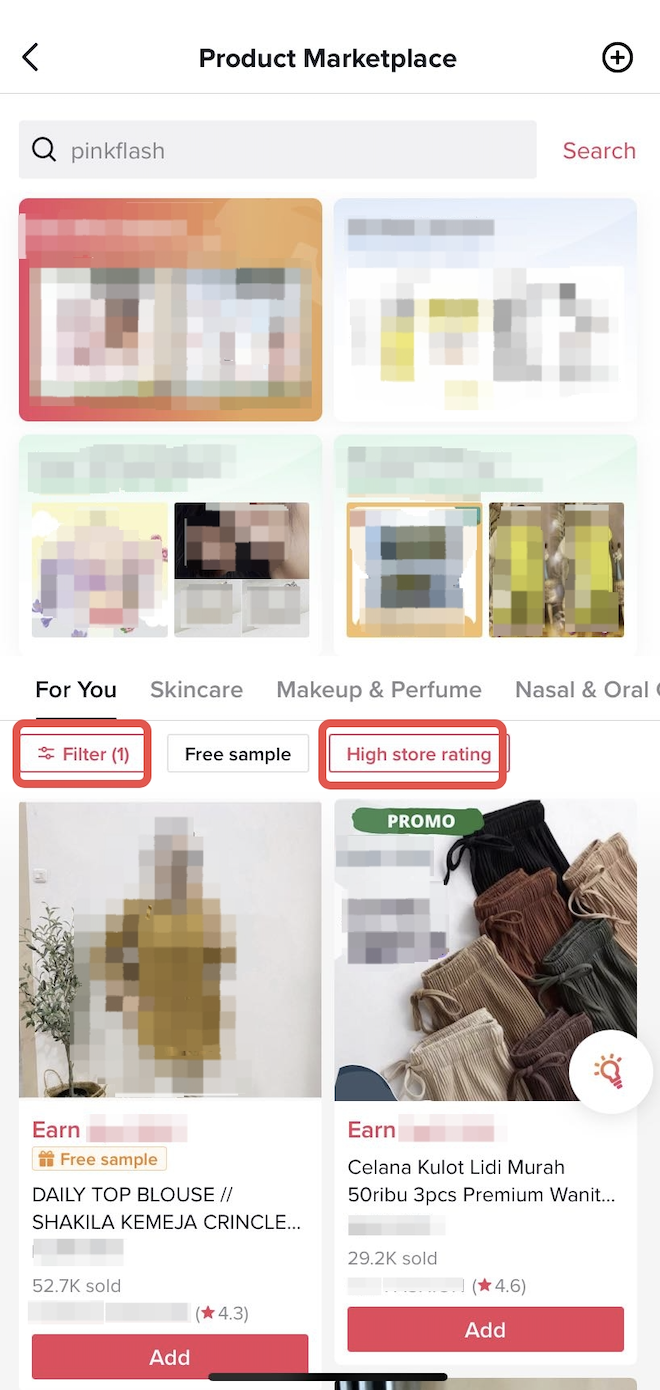Switch to the Skincare tab
660x1390 pixels.
click(196, 689)
